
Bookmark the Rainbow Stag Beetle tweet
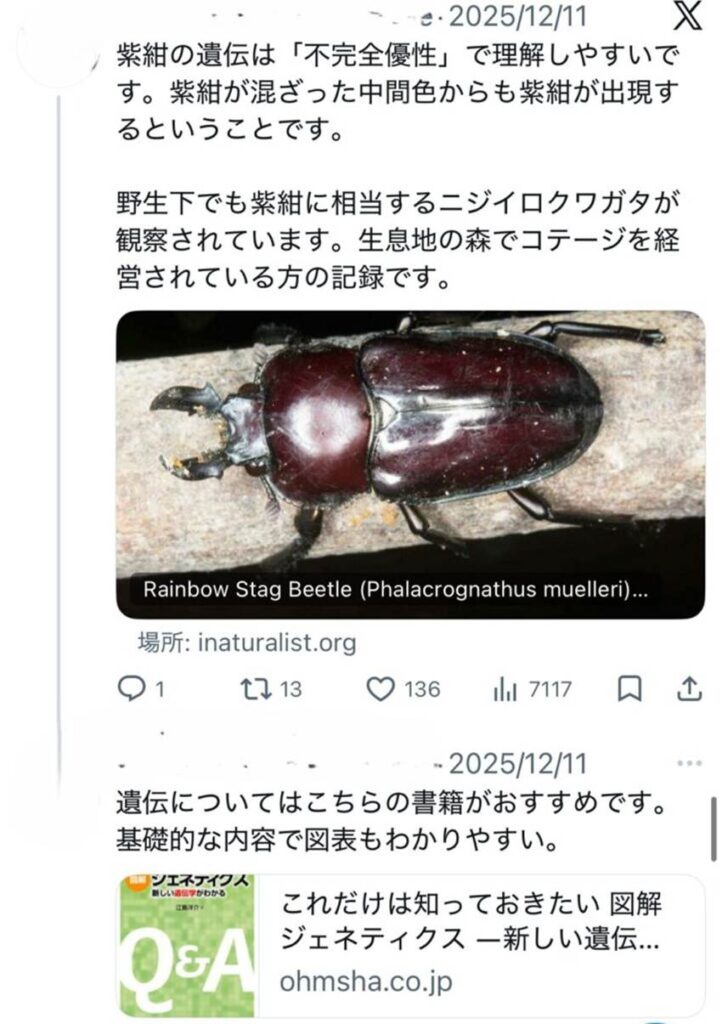[x=629, y=689]
